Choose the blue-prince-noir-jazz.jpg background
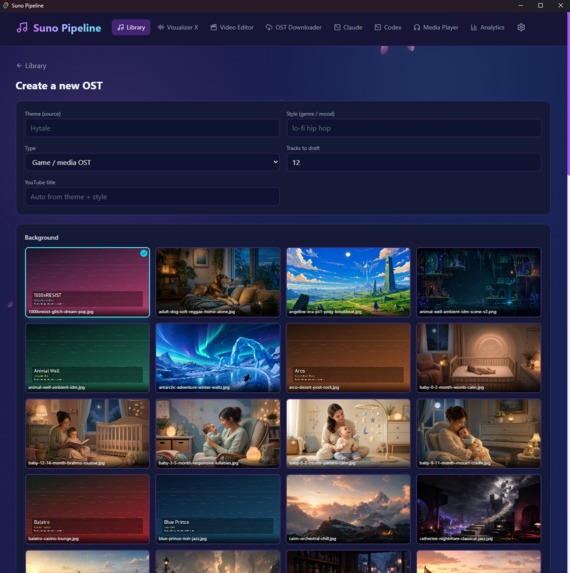570x573 pixels. tap(218, 509)
